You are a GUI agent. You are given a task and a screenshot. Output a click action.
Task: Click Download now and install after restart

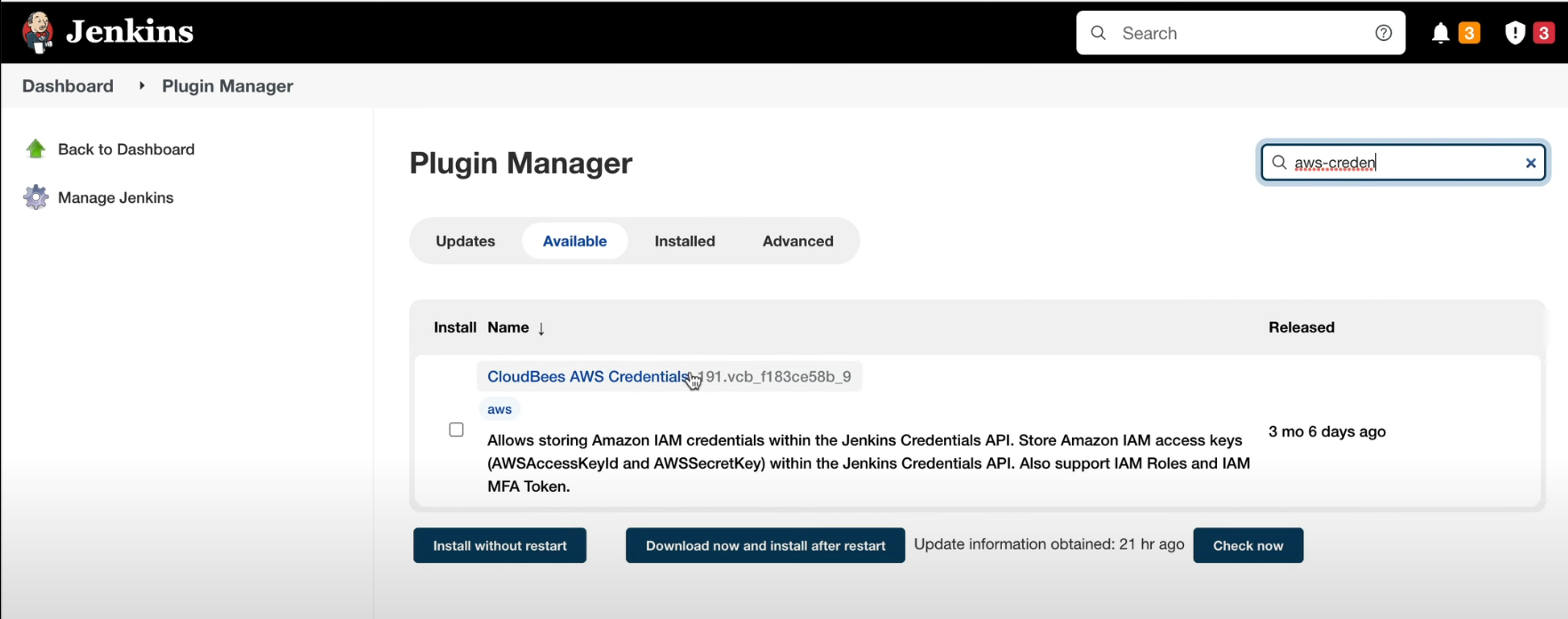[765, 545]
